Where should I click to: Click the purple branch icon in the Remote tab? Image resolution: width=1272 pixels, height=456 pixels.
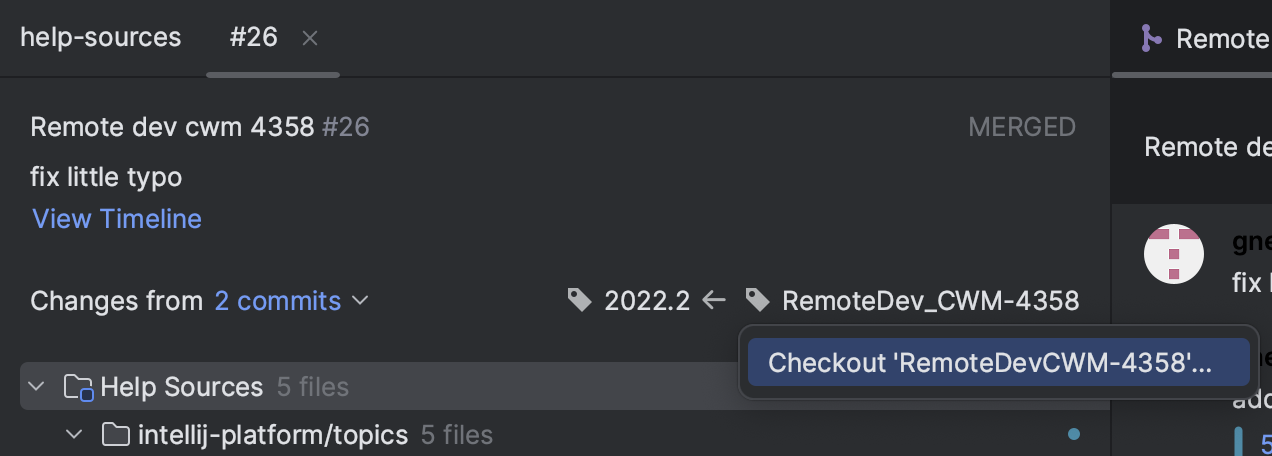click(1151, 39)
